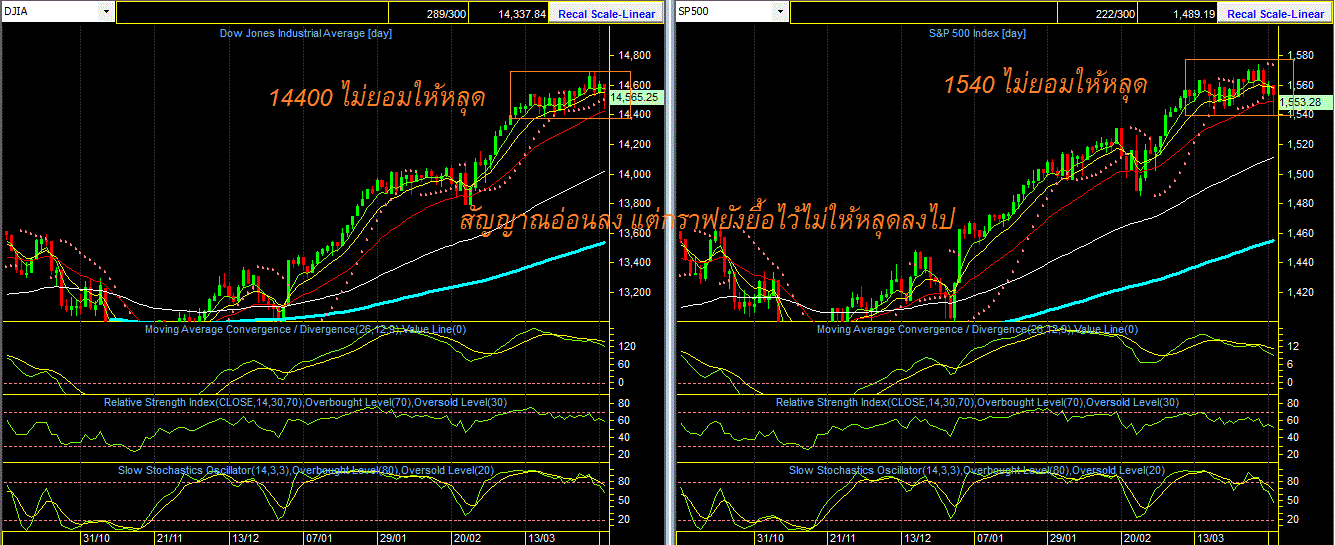Click the orange annotation starting with 14400

377,97
